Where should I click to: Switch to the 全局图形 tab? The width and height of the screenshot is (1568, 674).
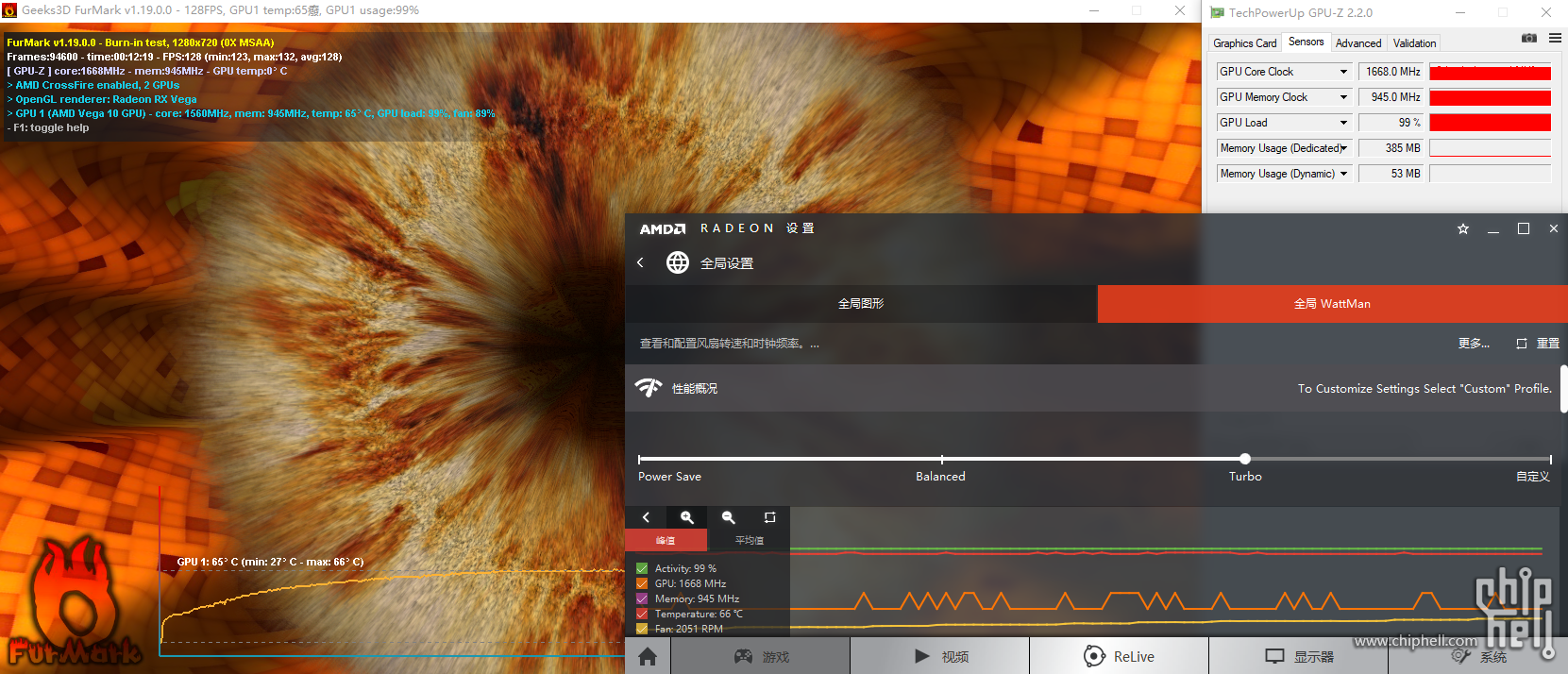[861, 304]
